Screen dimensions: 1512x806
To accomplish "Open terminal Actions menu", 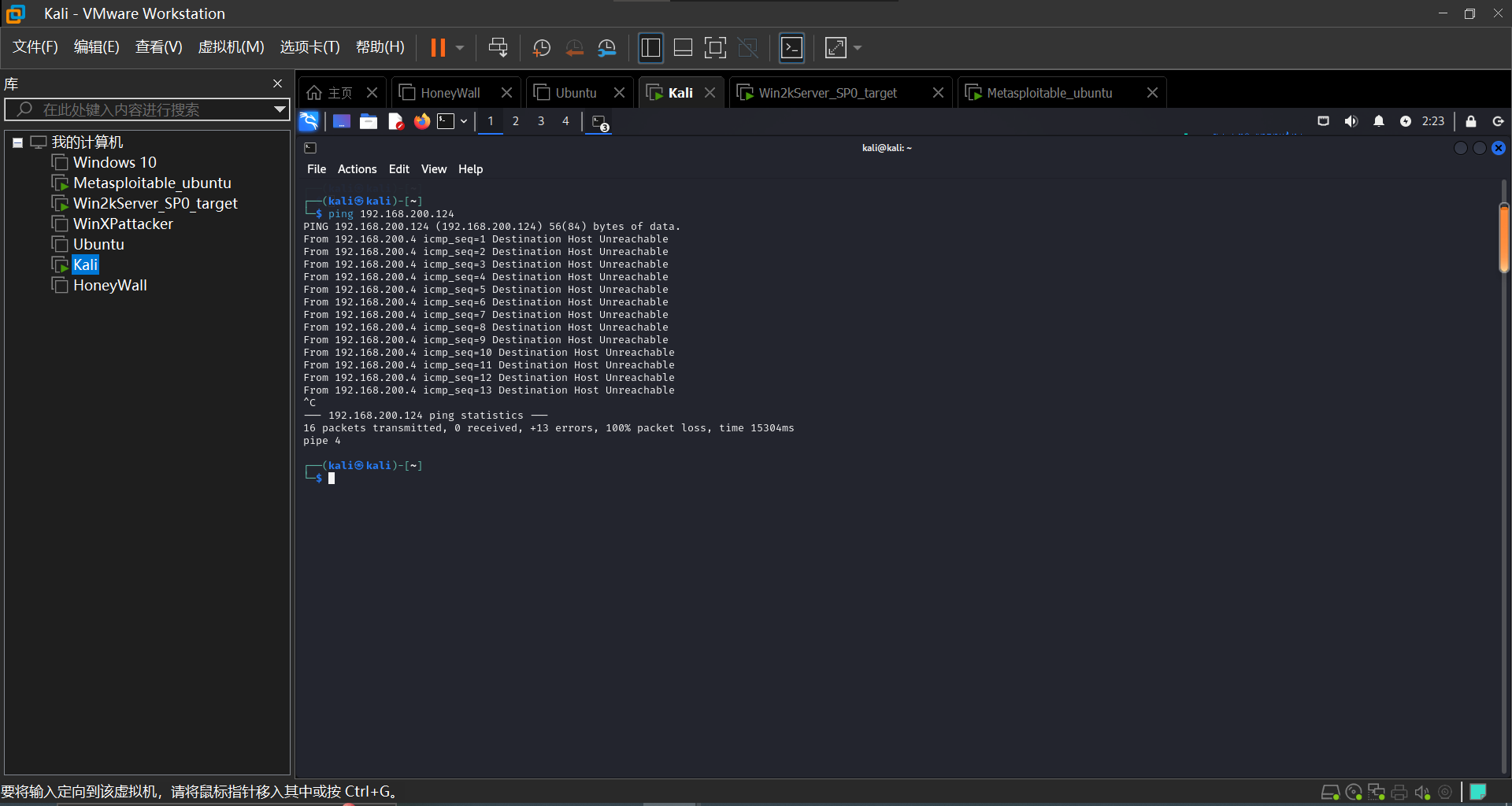I will click(357, 169).
